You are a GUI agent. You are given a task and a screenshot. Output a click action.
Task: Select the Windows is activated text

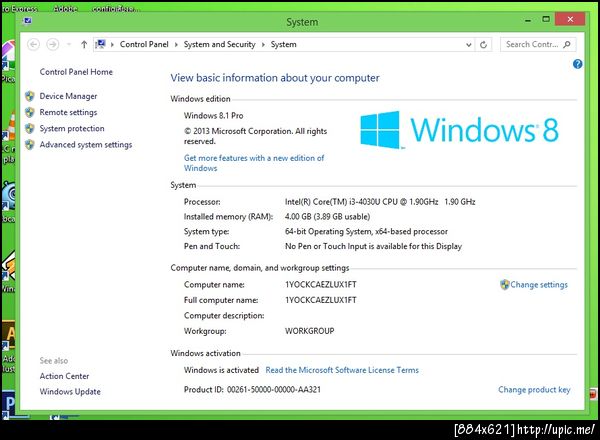221,370
